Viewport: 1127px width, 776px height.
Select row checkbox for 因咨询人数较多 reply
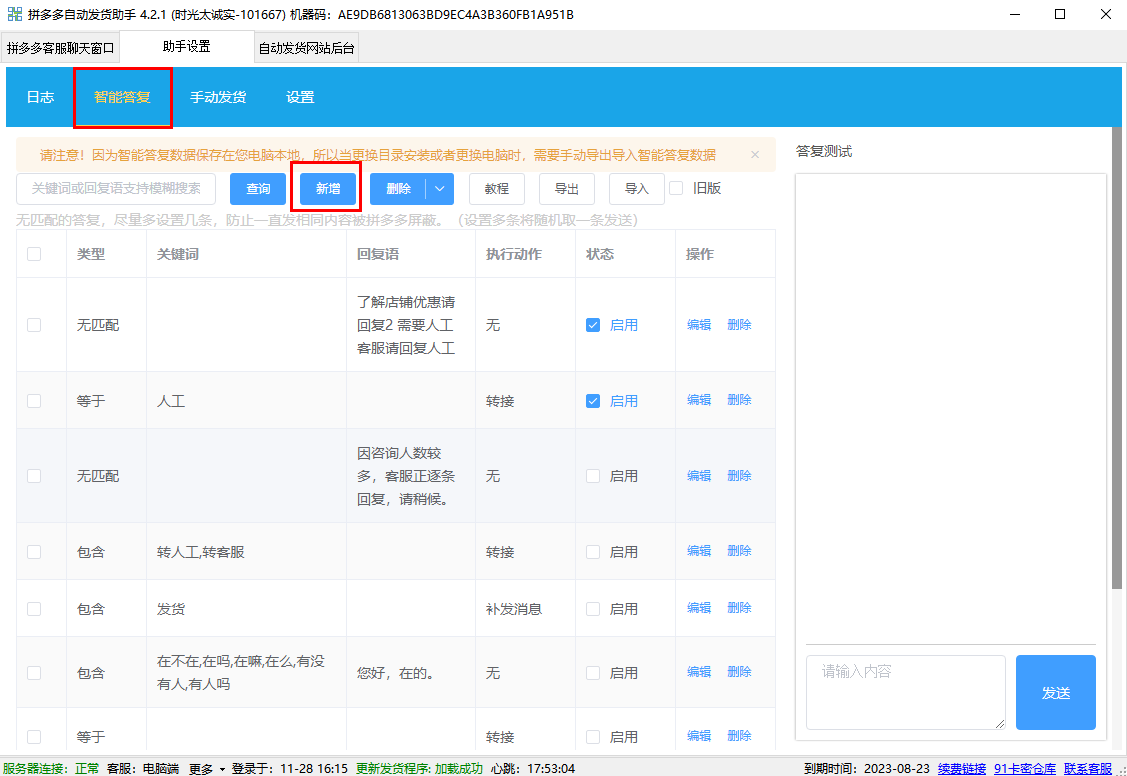(34, 476)
